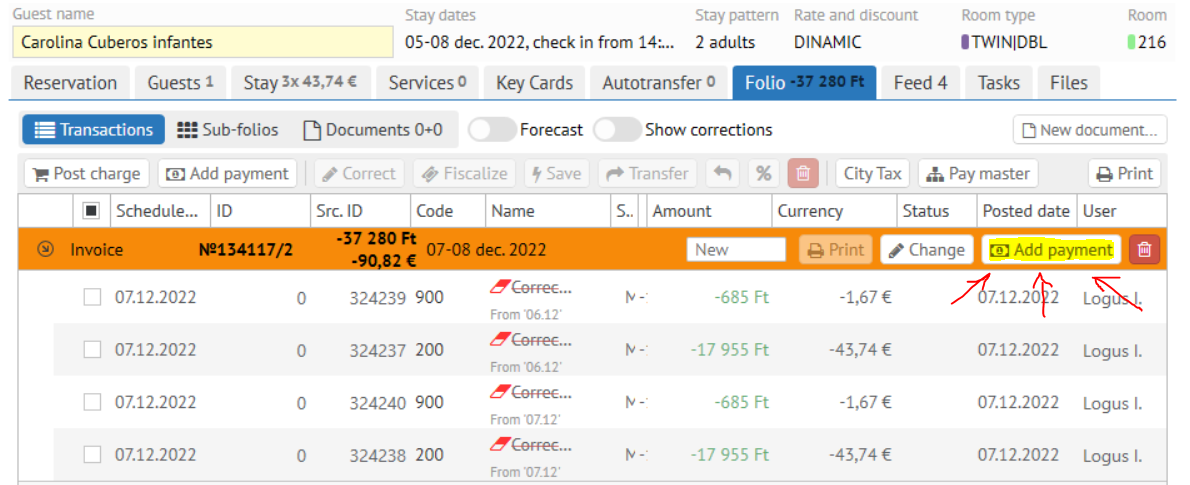Viewport: 1190px width, 485px height.
Task: Click the Save toolbar button
Action: point(557,174)
